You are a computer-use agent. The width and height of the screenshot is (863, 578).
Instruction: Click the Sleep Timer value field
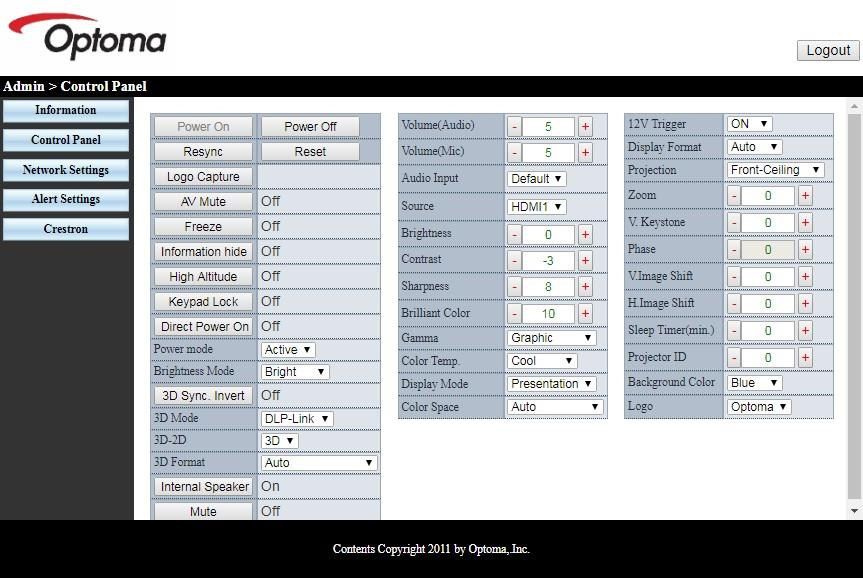click(x=768, y=331)
